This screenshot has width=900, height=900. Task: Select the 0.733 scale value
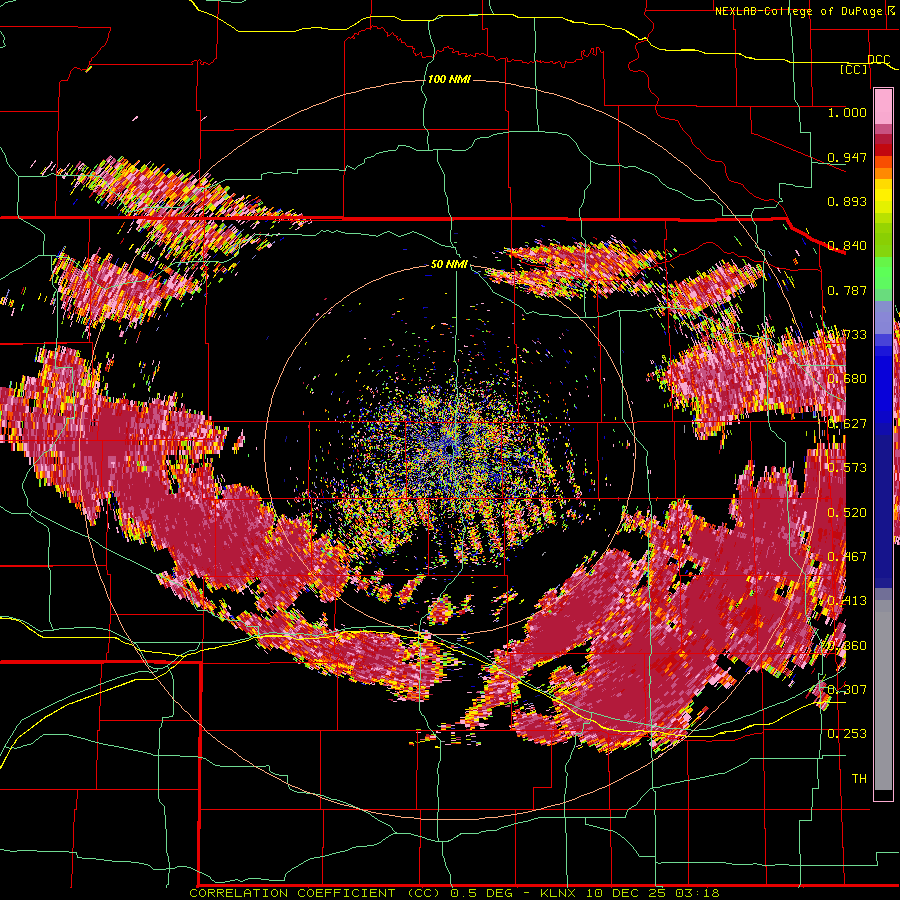point(847,335)
